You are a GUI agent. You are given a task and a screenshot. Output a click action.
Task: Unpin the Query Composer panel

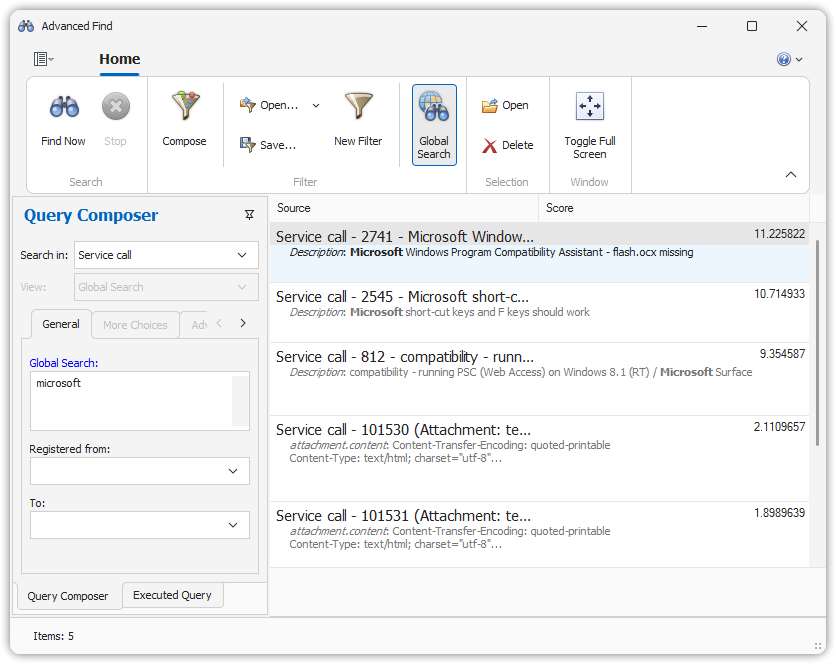249,215
